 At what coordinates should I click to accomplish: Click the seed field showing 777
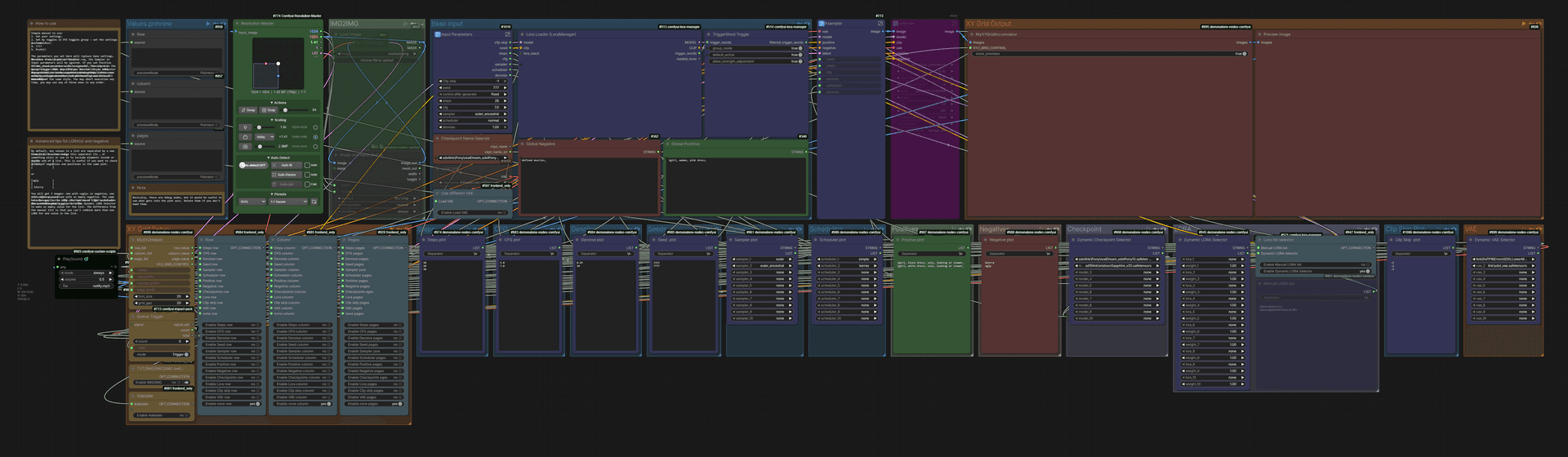pos(473,88)
